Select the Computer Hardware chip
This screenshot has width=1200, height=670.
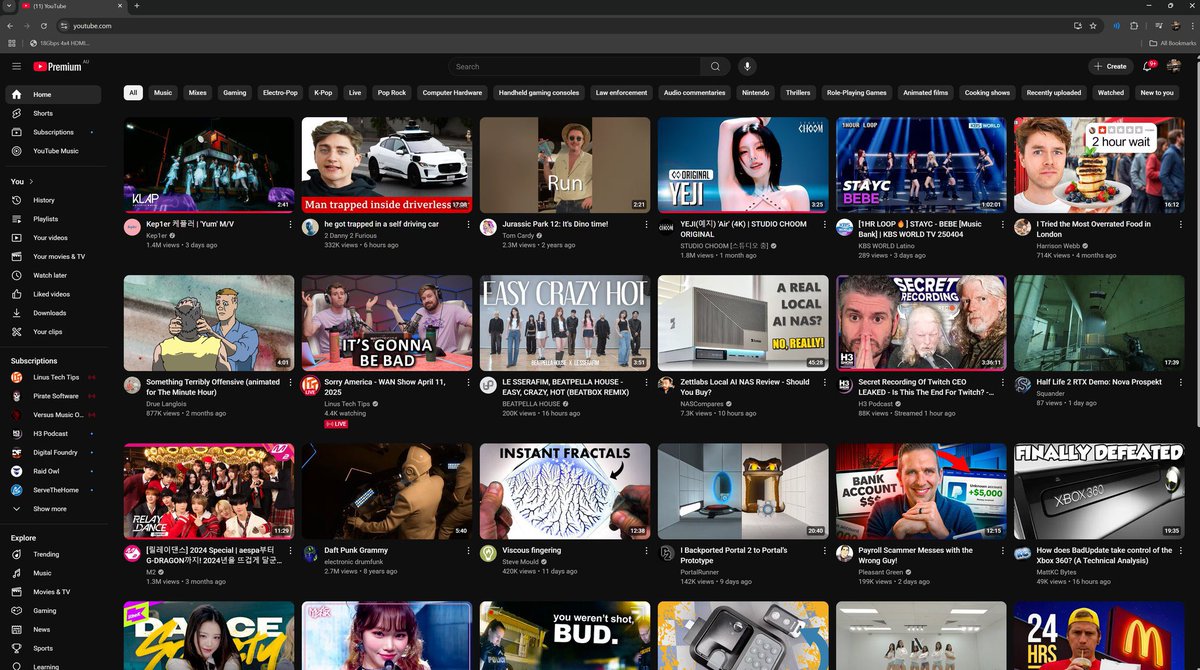click(452, 93)
